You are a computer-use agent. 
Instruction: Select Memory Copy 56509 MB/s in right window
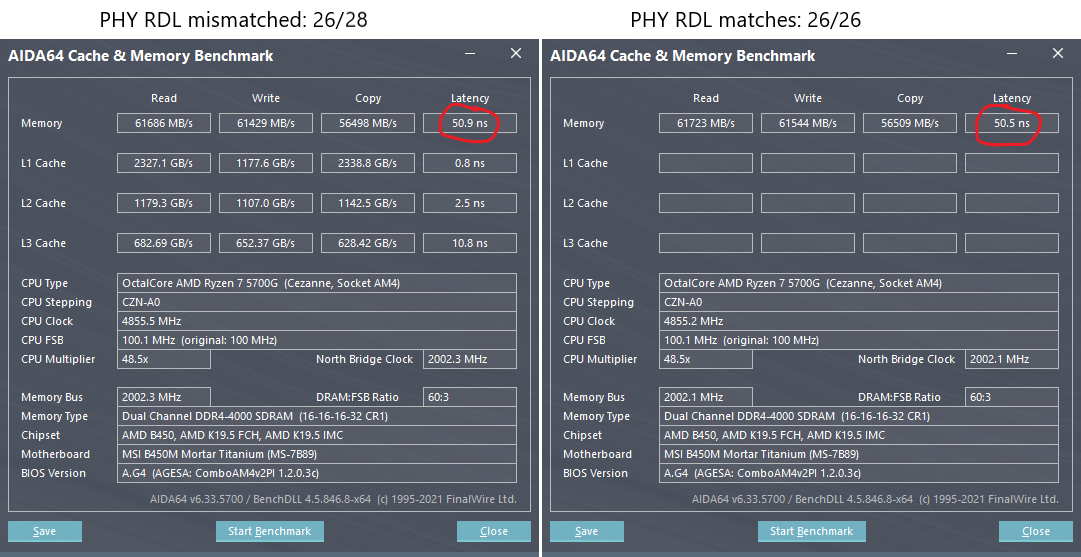(x=909, y=123)
